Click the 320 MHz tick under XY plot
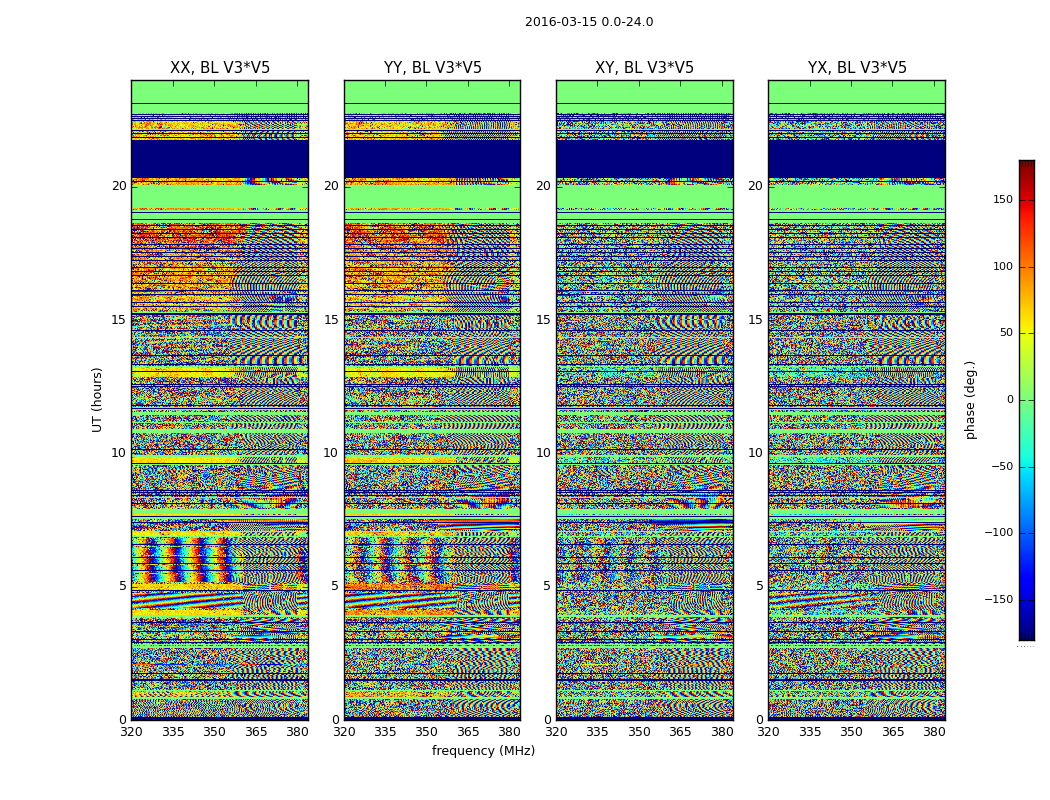The height and width of the screenshot is (800, 1050). [556, 732]
